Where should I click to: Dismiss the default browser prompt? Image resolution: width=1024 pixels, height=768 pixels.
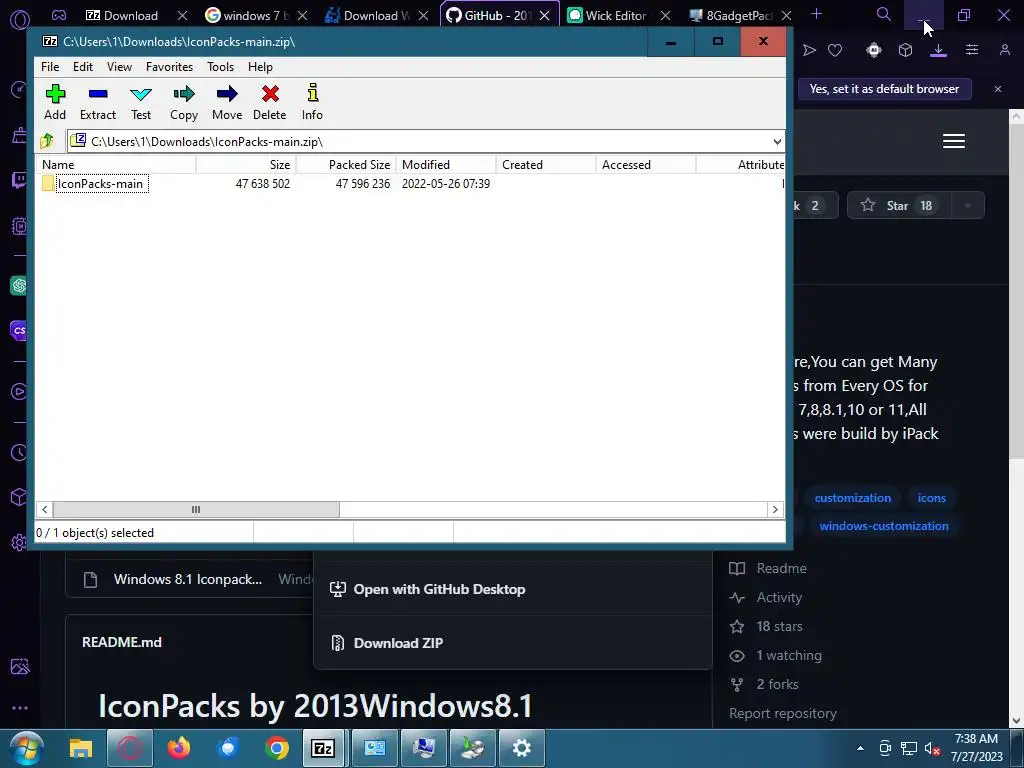pyautogui.click(x=998, y=89)
